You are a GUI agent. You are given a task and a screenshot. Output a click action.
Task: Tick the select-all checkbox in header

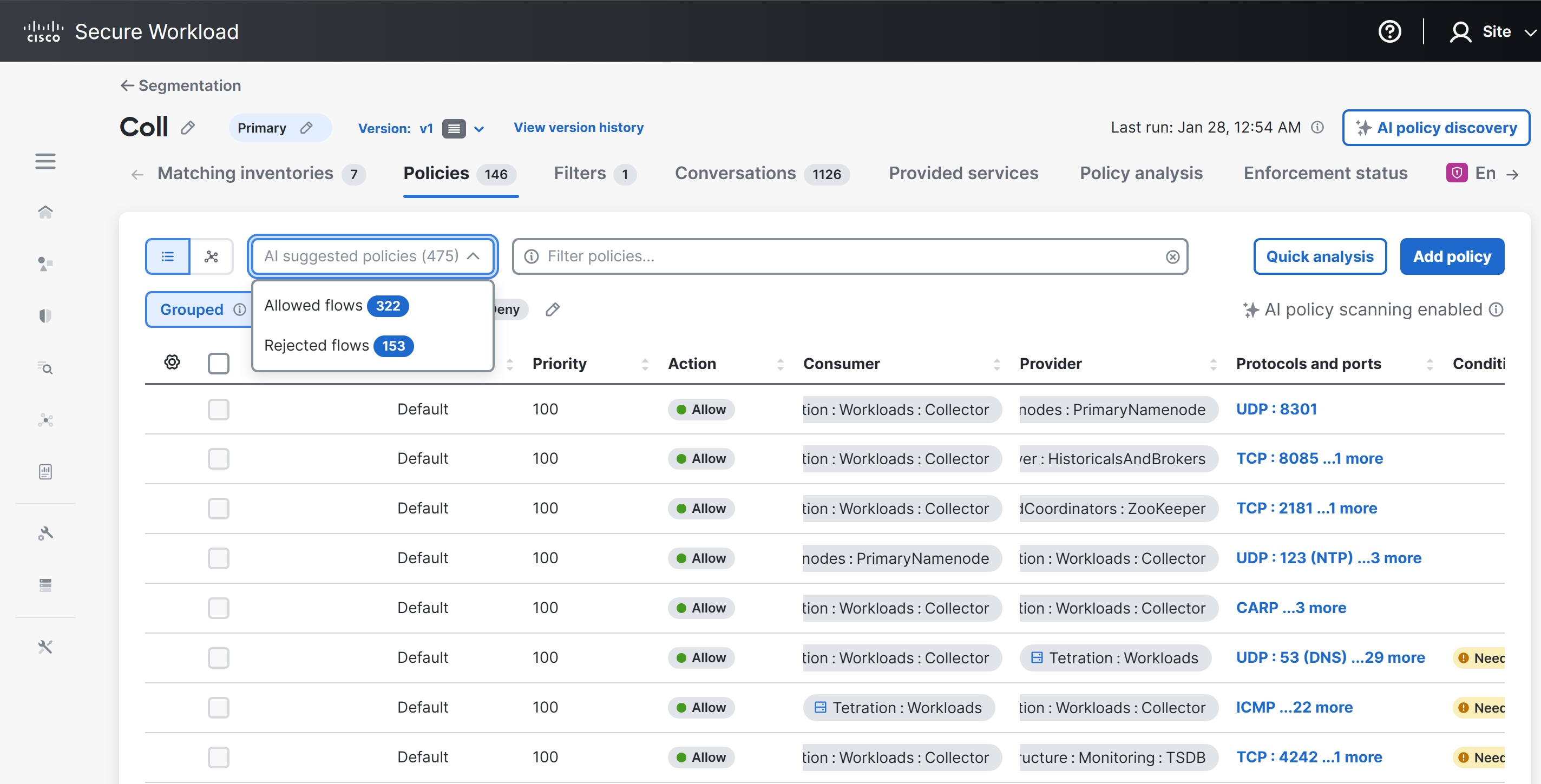[218, 363]
